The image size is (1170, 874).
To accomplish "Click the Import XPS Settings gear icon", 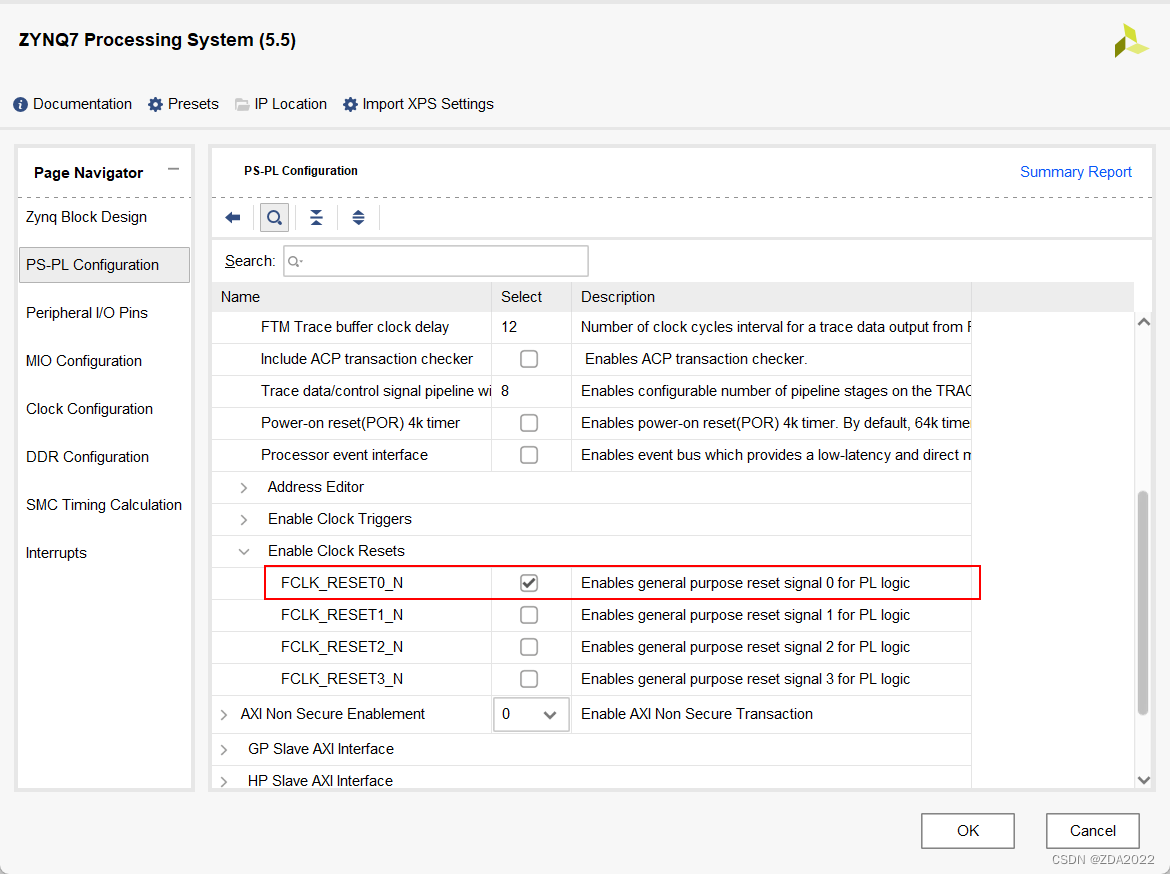I will [x=350, y=104].
